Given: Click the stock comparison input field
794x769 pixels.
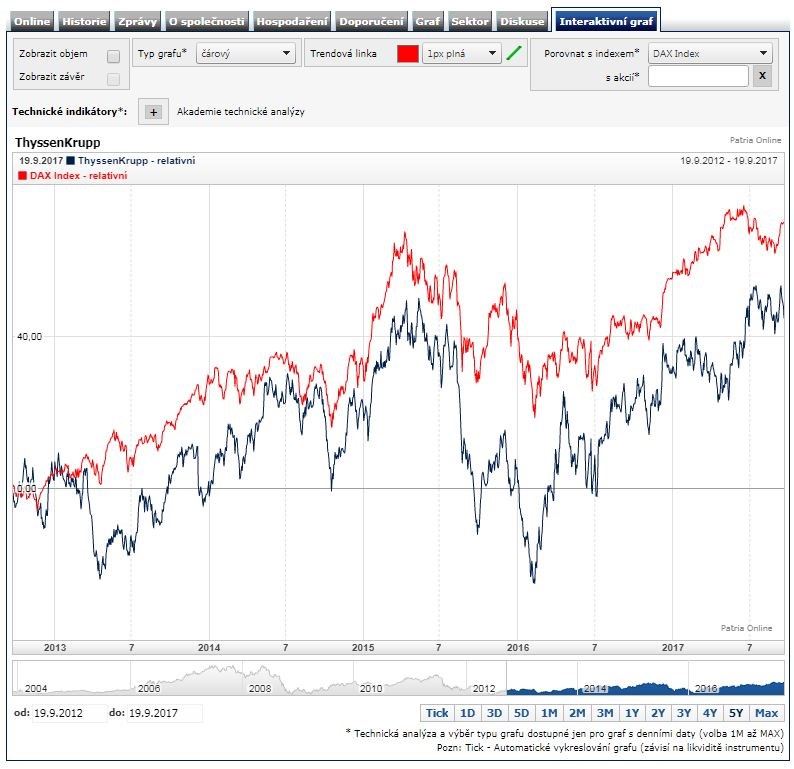Looking at the screenshot, I should tap(697, 76).
